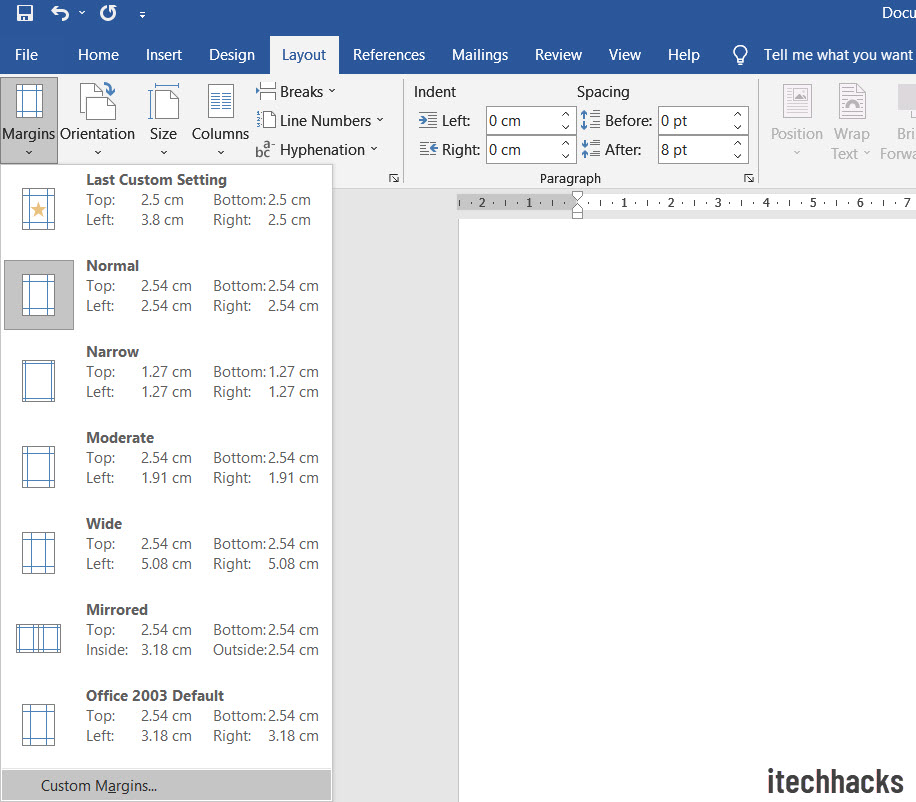Apply the Last Custom Setting margins
Image resolution: width=916 pixels, height=802 pixels.
pos(166,200)
